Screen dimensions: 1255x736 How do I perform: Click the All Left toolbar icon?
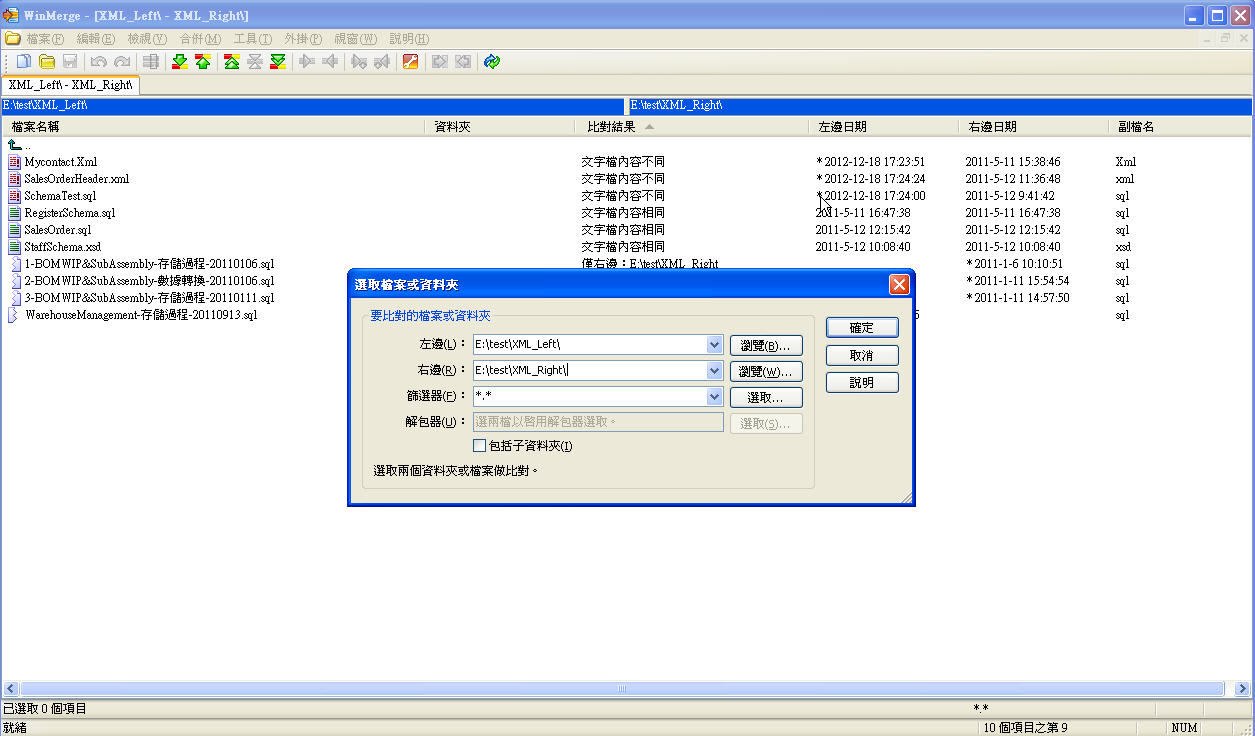(x=462, y=62)
